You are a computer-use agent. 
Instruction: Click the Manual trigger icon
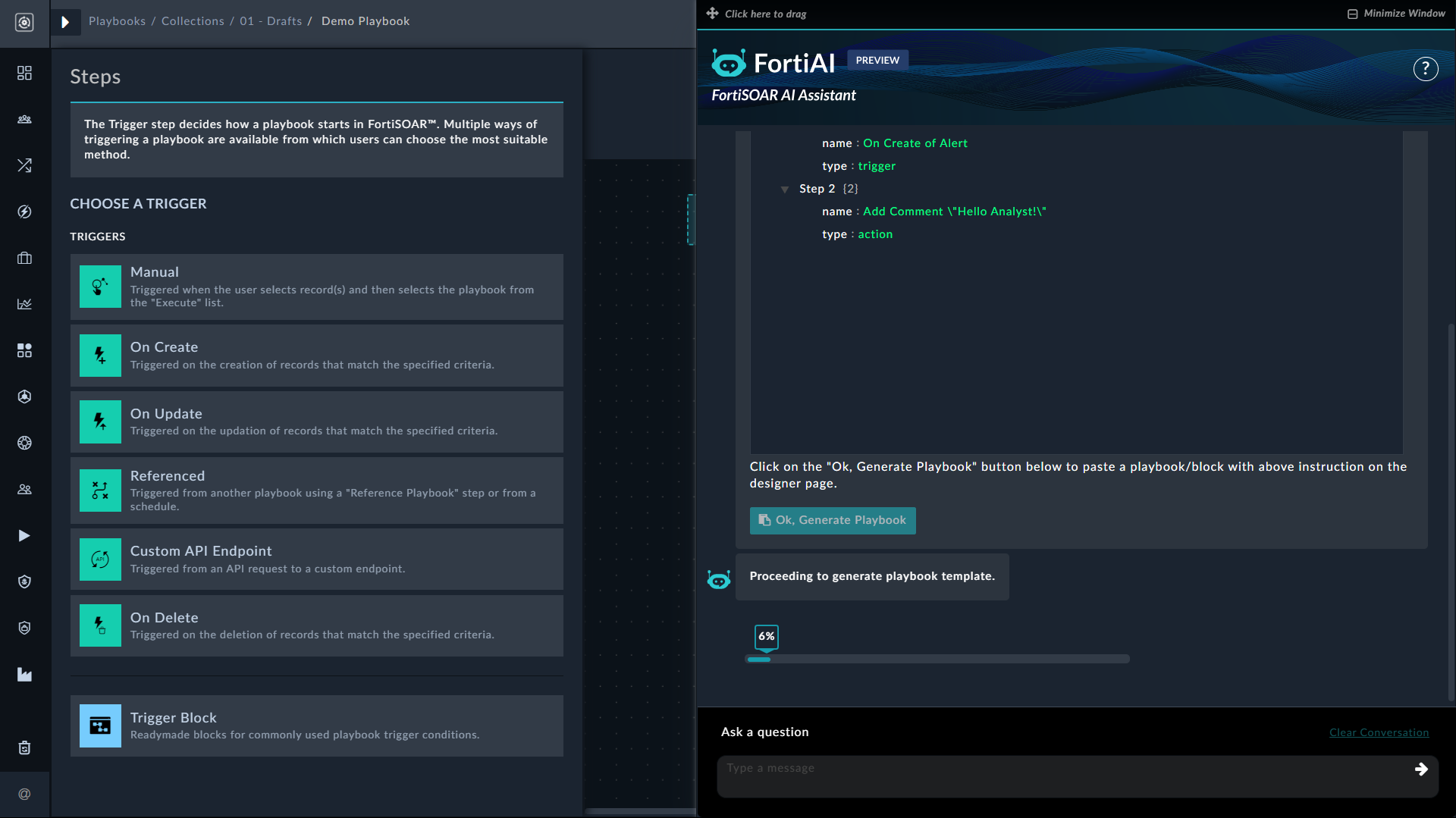point(100,287)
